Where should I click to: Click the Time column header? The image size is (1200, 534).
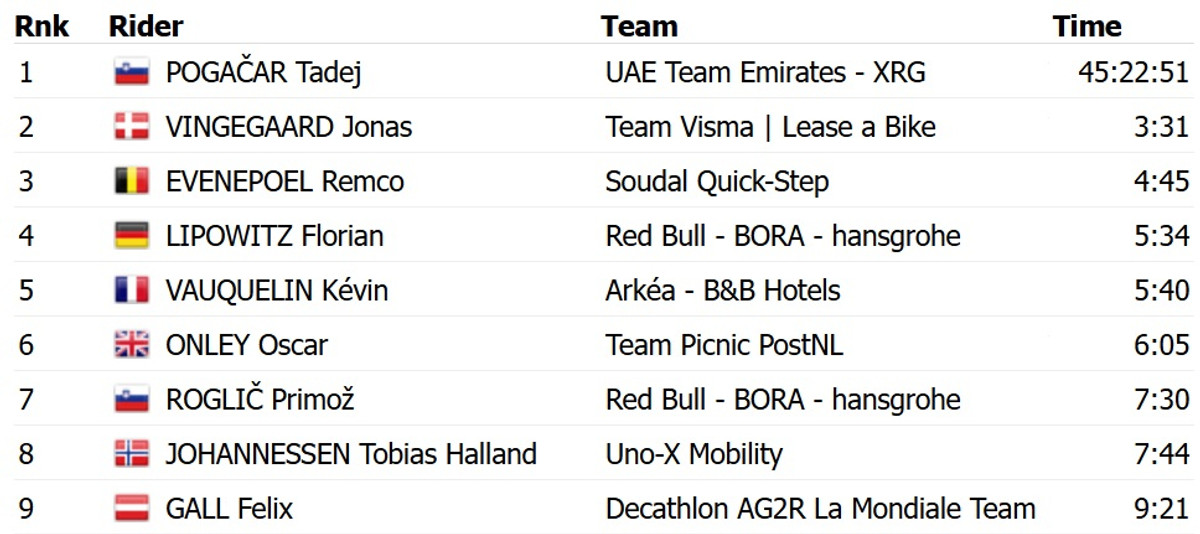click(1086, 26)
